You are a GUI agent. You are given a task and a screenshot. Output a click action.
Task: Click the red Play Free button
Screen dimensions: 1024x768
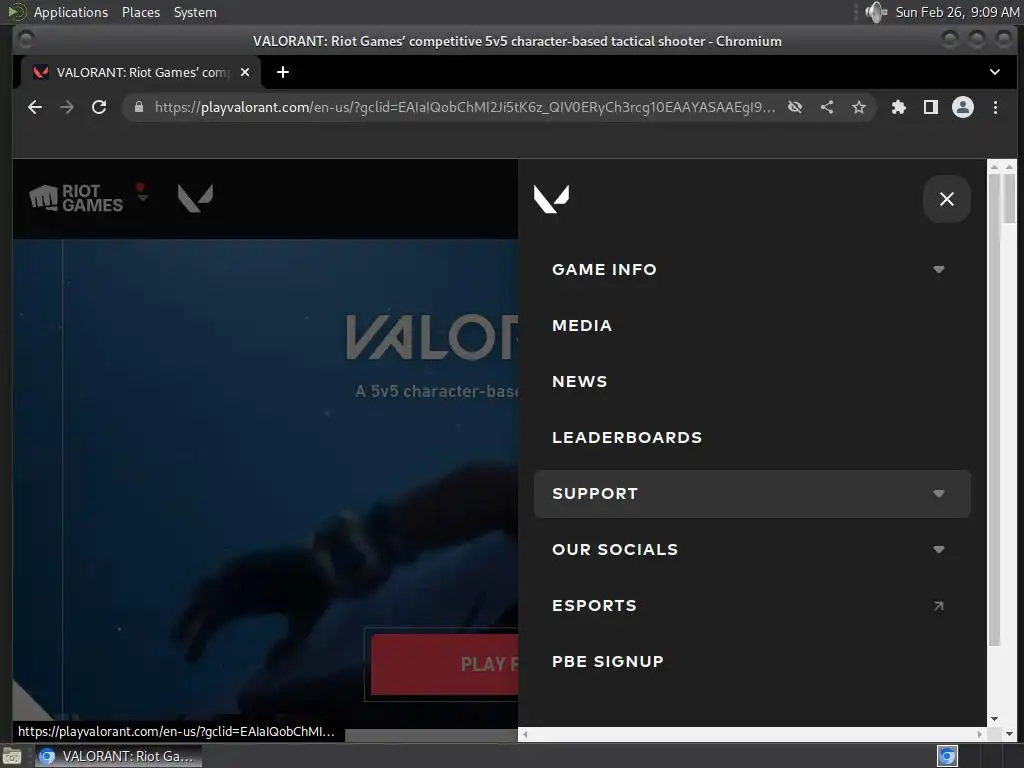444,664
